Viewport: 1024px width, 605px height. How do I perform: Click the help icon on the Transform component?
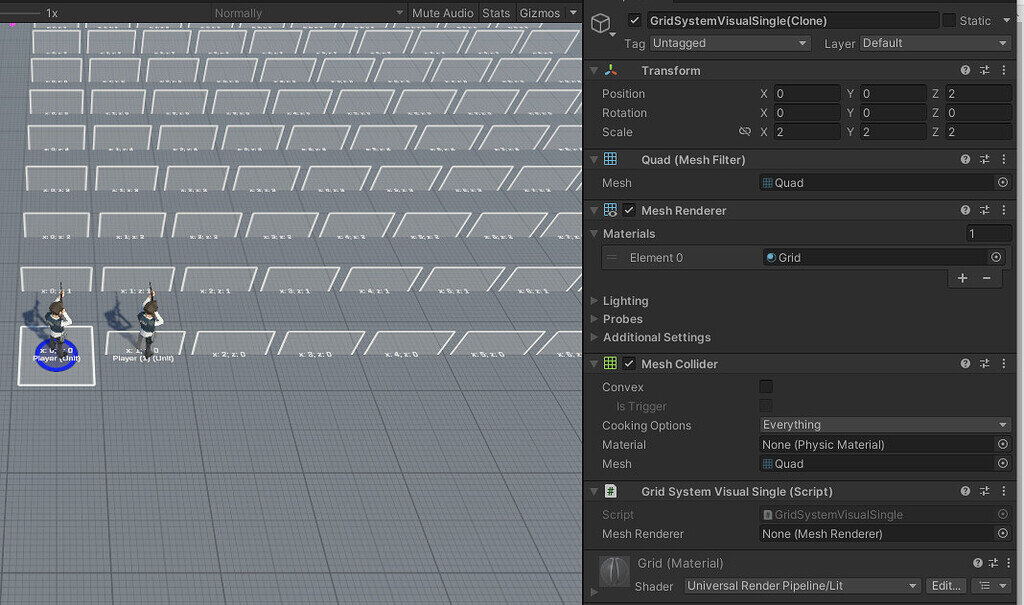tap(964, 70)
